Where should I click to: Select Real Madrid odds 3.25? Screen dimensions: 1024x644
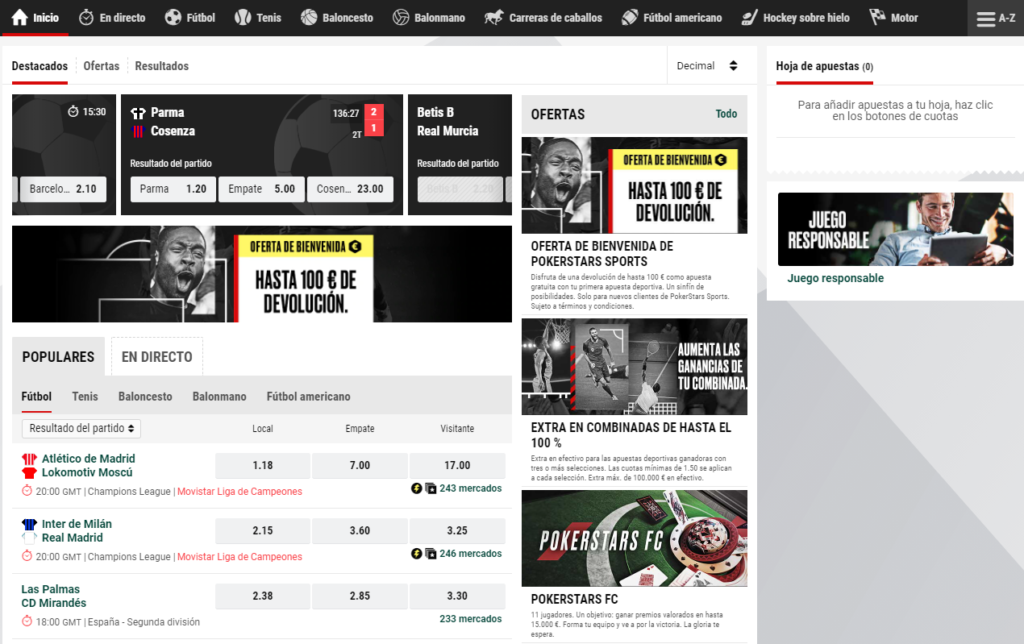click(x=457, y=531)
